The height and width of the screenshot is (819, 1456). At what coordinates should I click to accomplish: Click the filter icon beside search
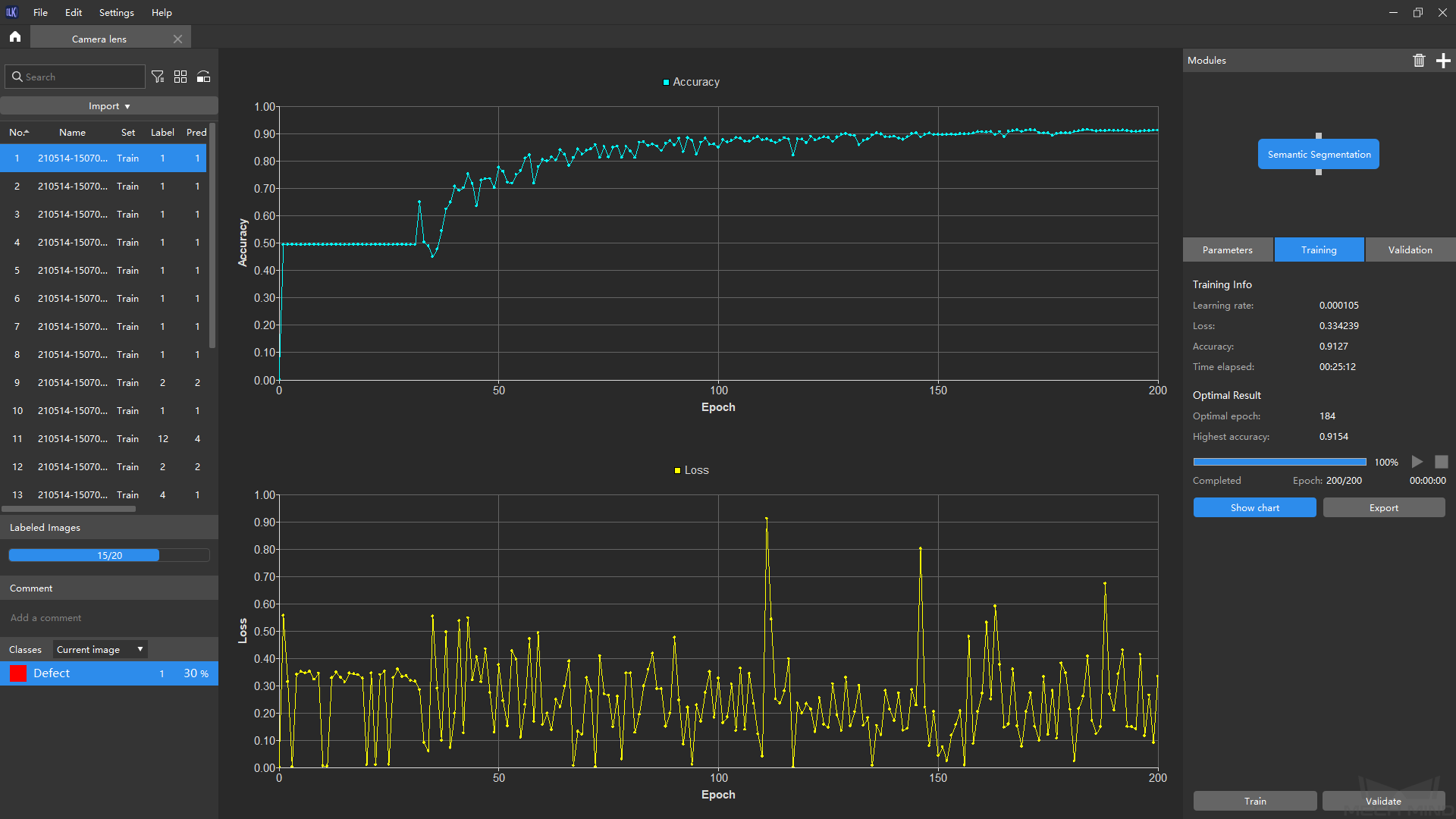coord(158,77)
